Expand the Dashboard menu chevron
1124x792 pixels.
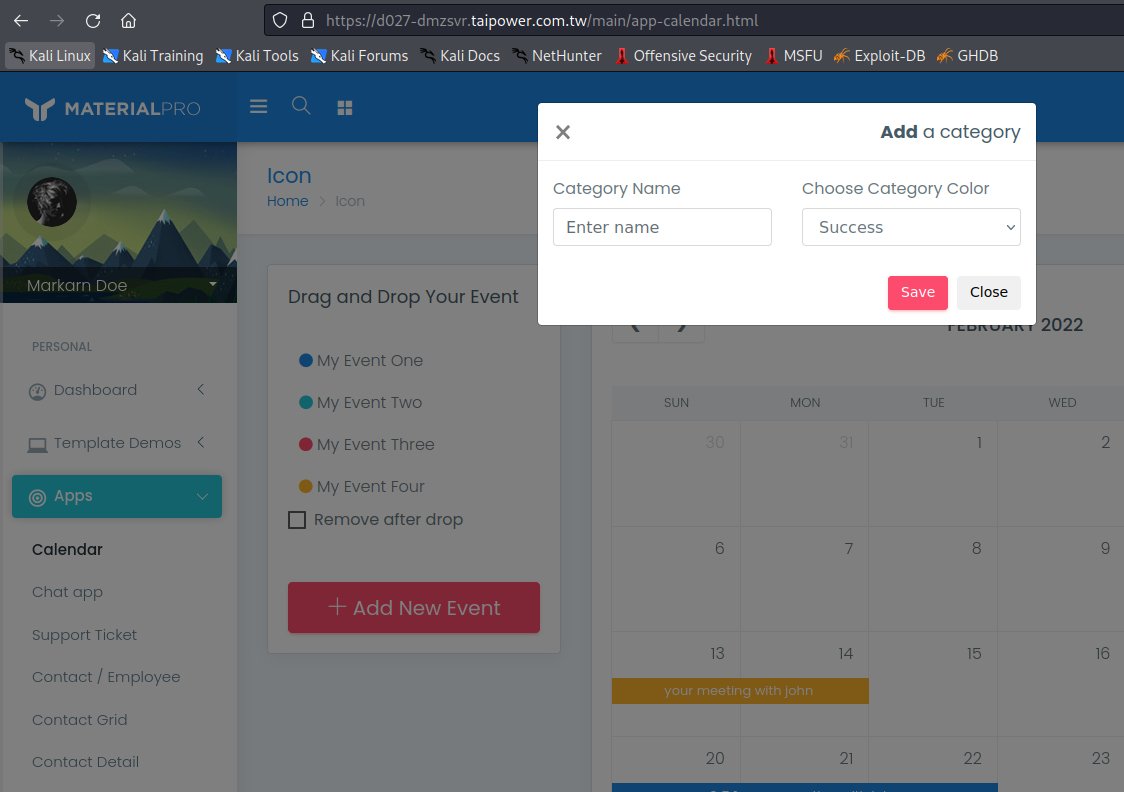coord(201,389)
